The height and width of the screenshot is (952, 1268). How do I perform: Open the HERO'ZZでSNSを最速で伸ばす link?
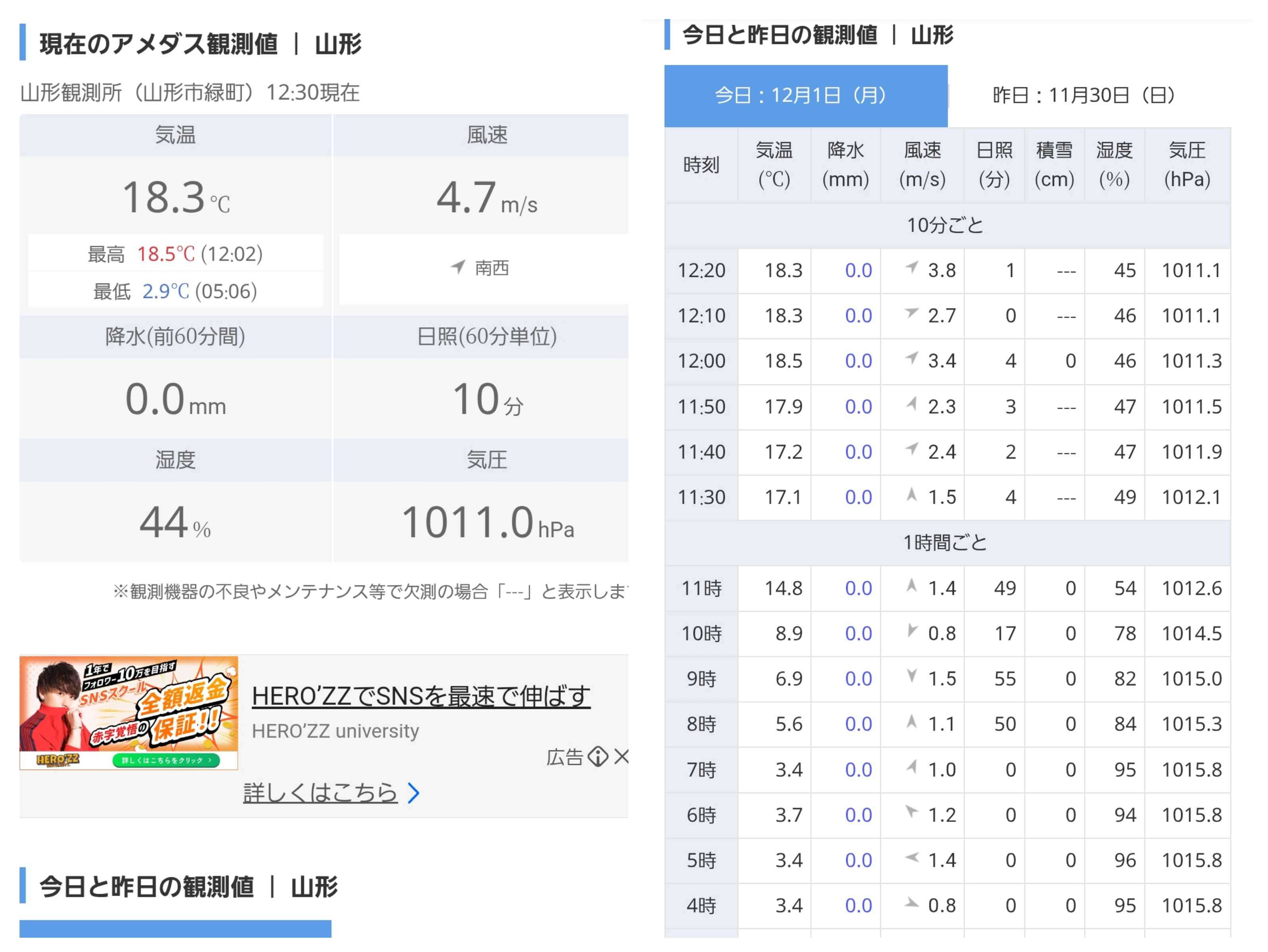coord(421,697)
